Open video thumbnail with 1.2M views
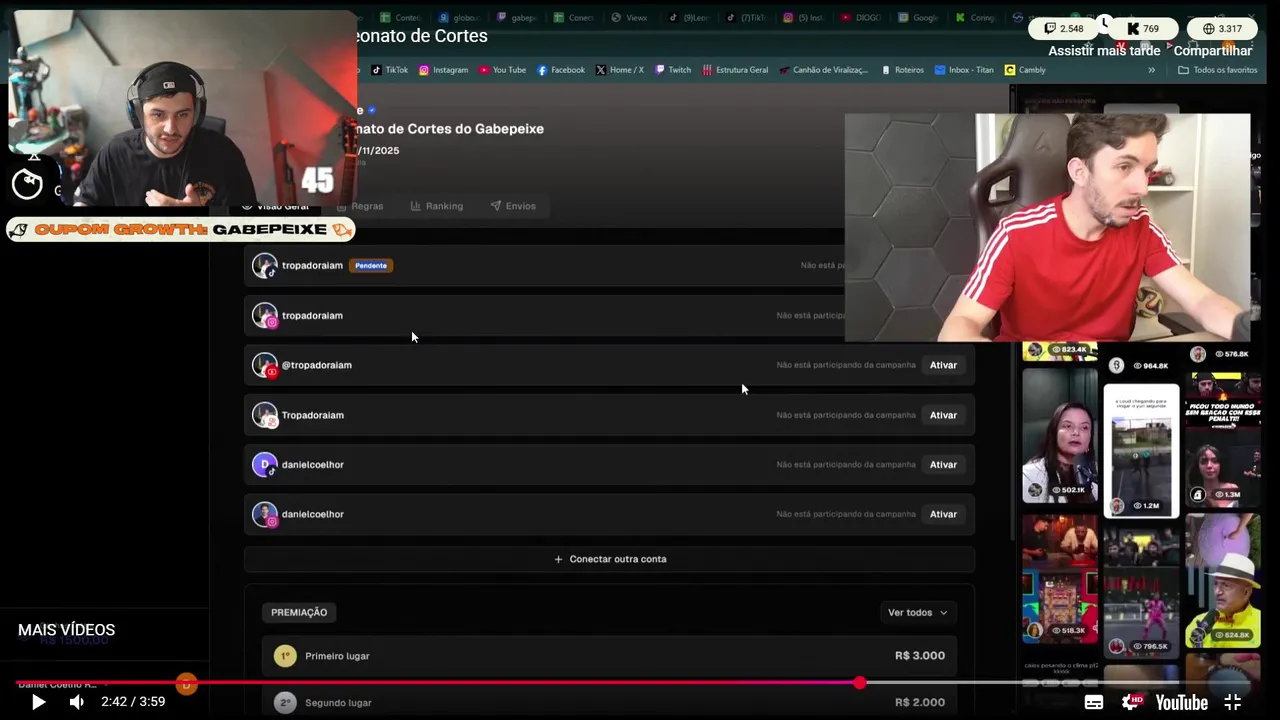The width and height of the screenshot is (1280, 720). 1141,451
